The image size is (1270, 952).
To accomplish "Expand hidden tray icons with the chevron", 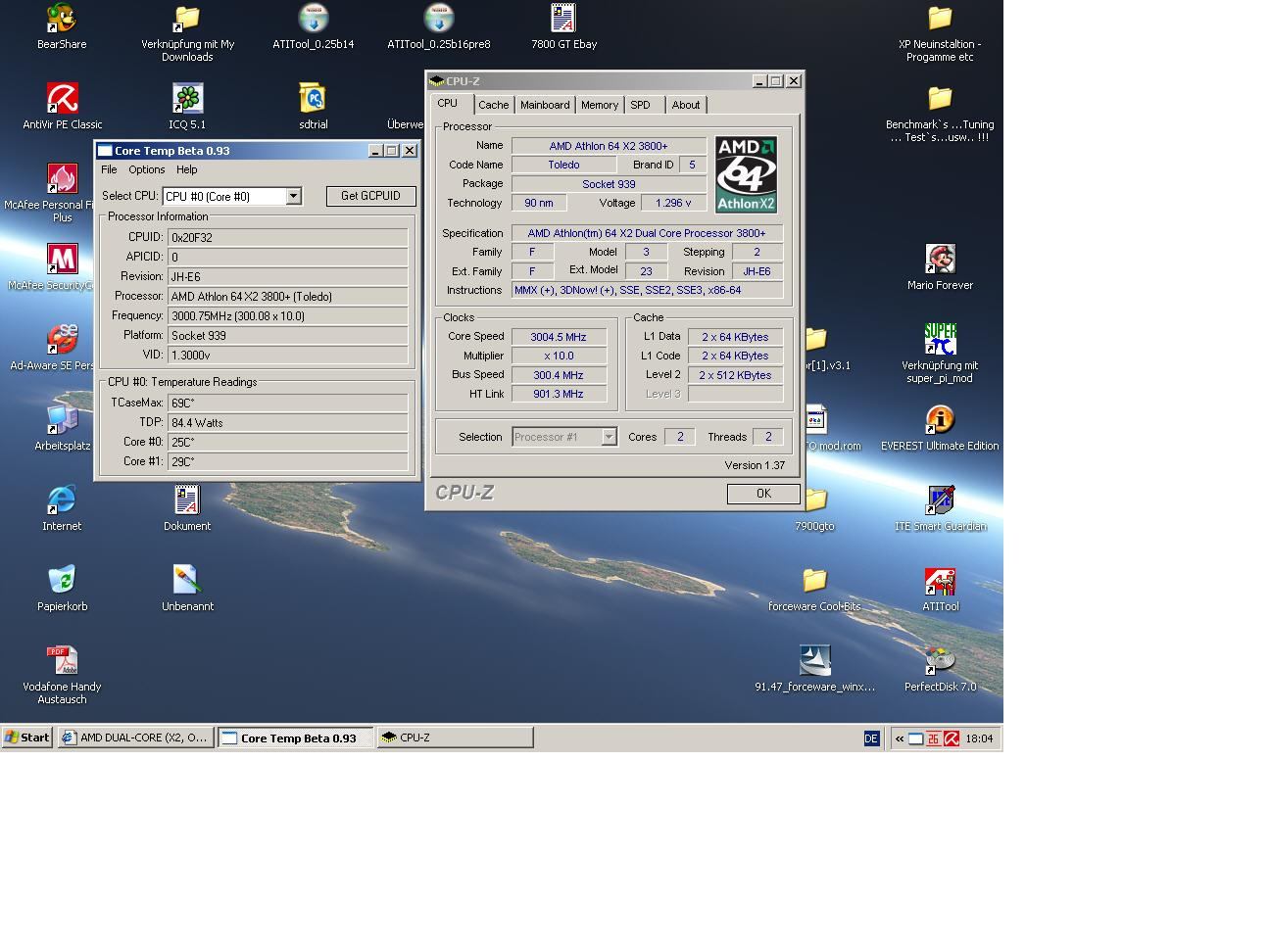I will pyautogui.click(x=899, y=738).
